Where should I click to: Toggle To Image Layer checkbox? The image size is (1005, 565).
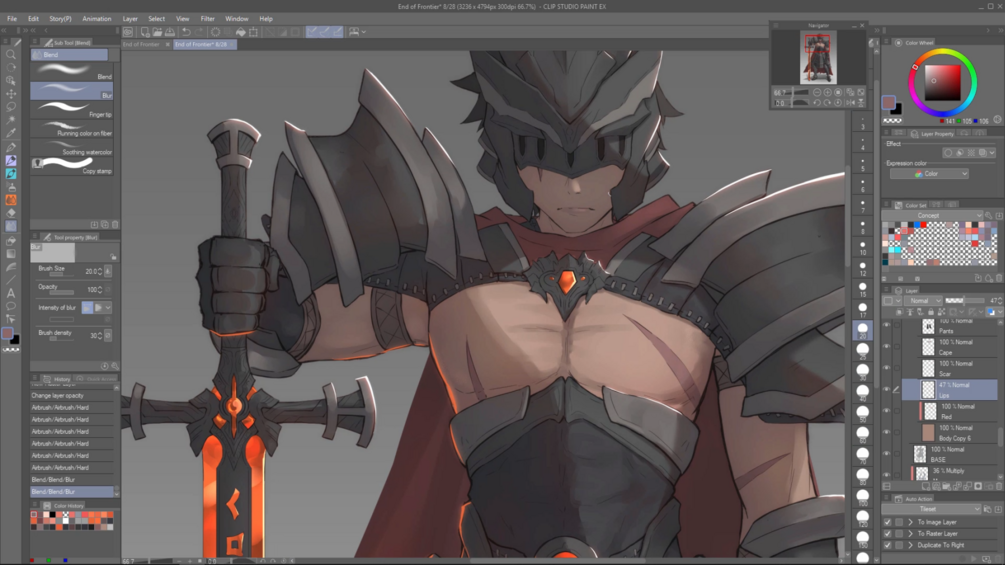[x=888, y=522]
